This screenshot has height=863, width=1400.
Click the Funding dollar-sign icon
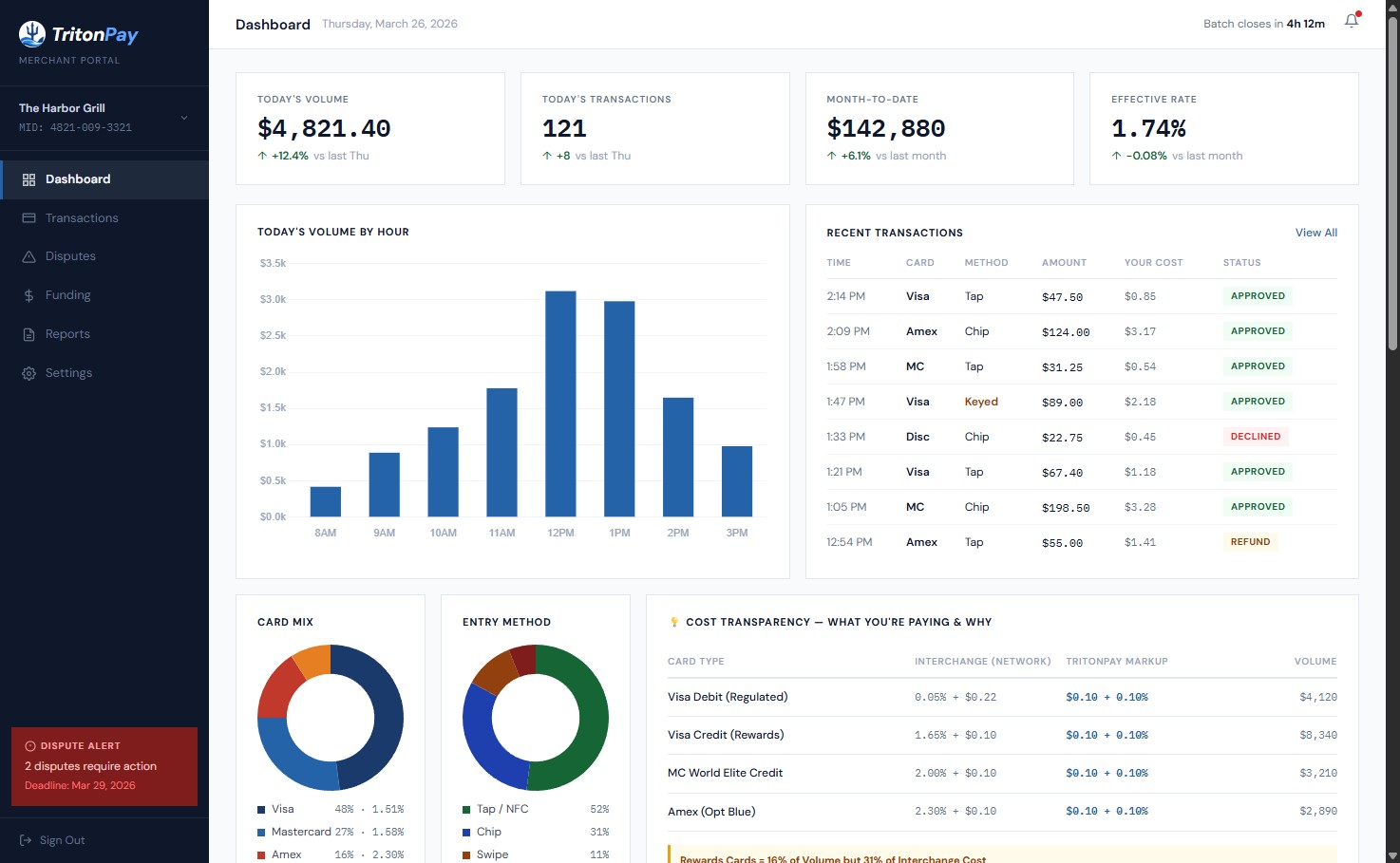[x=28, y=294]
